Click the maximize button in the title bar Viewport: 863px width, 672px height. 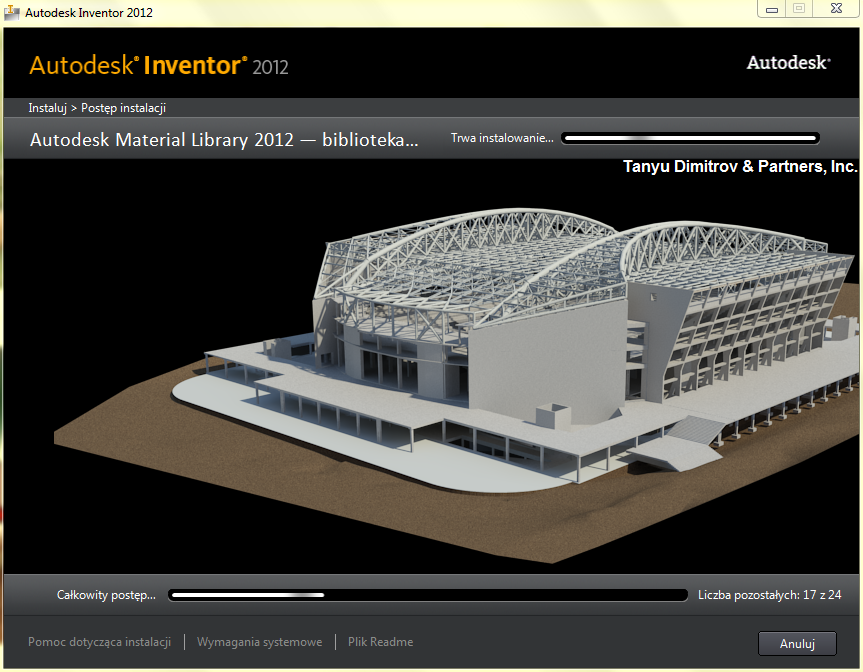[799, 9]
